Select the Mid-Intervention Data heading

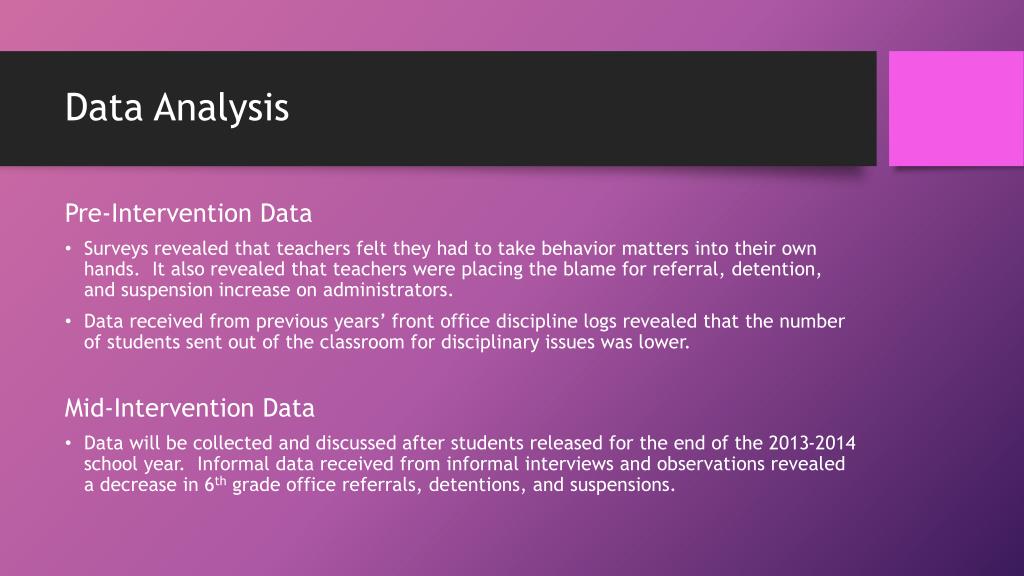(x=189, y=408)
